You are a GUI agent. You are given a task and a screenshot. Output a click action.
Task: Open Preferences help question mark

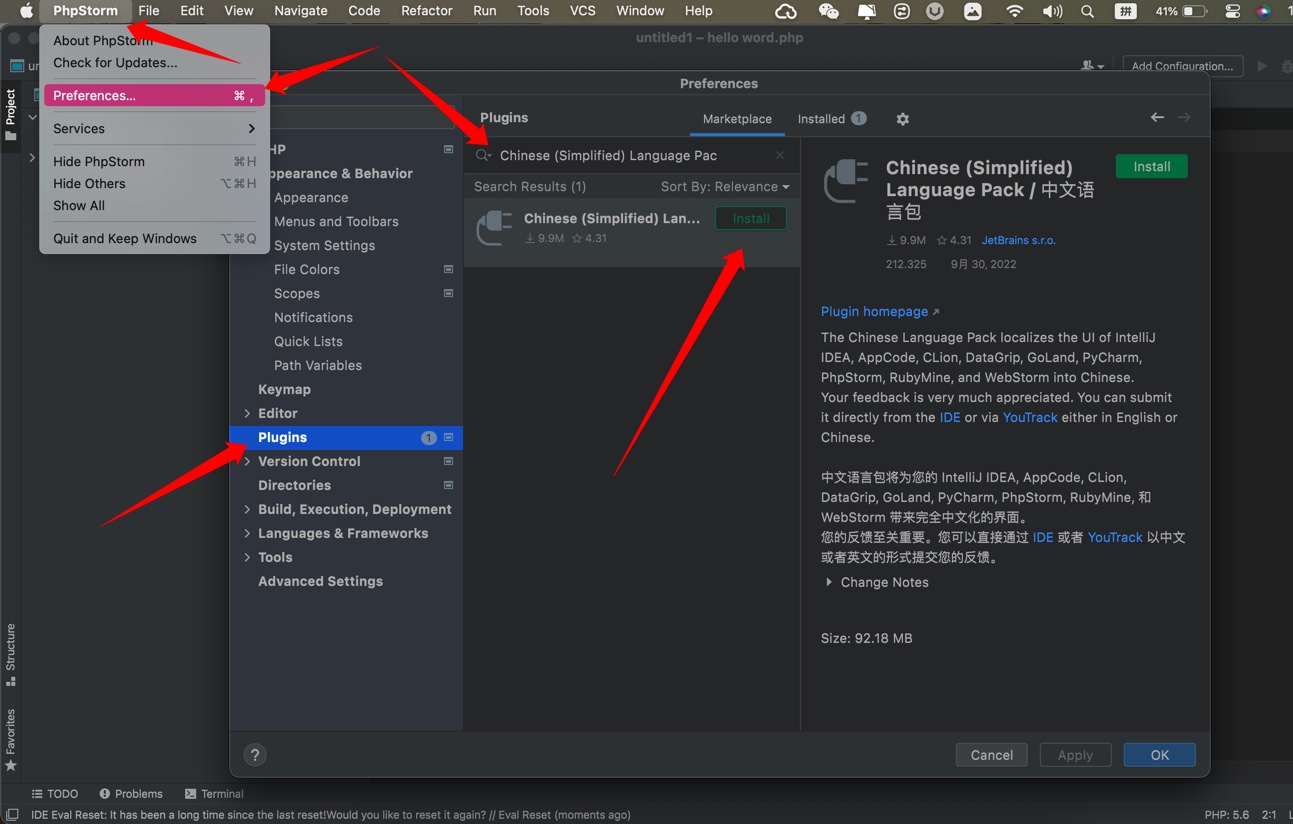[254, 755]
